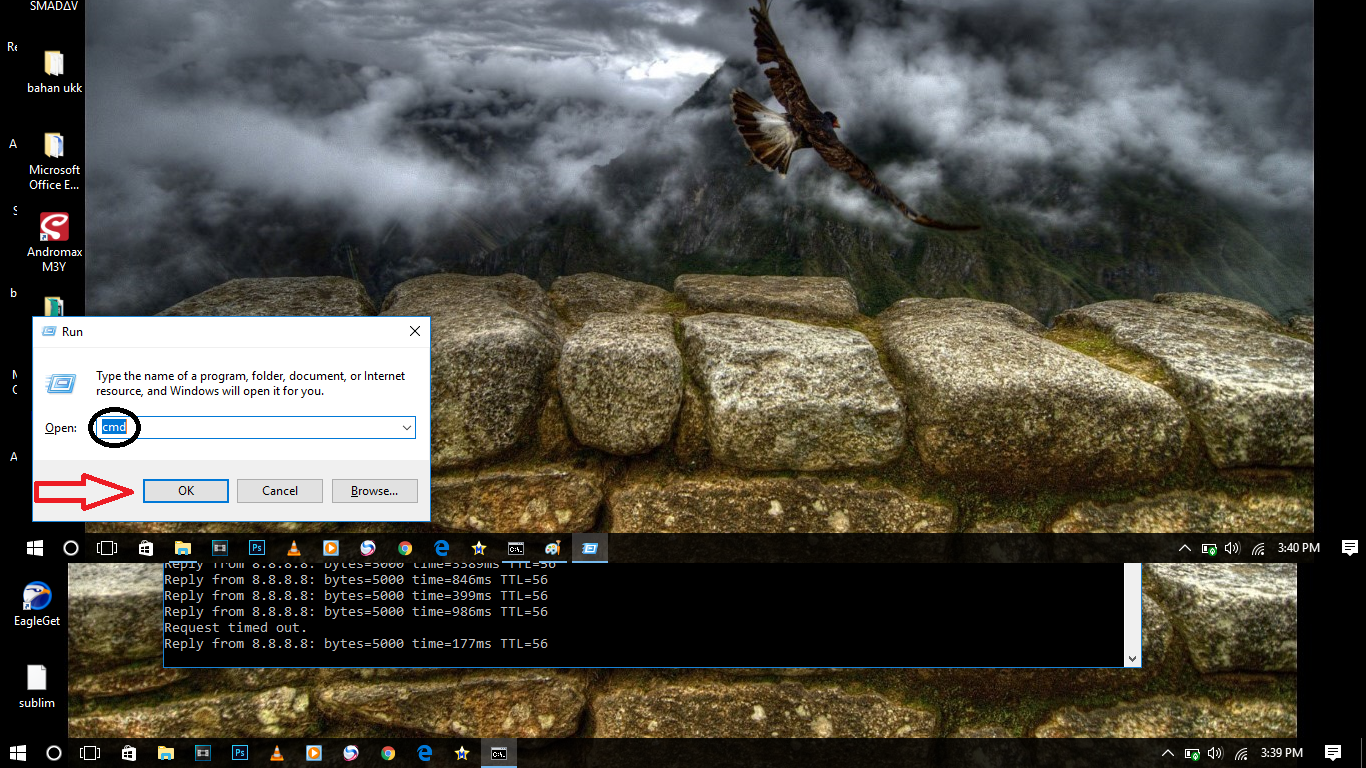Click the reply line with time=986ms
The width and height of the screenshot is (1366, 768).
tap(356, 612)
